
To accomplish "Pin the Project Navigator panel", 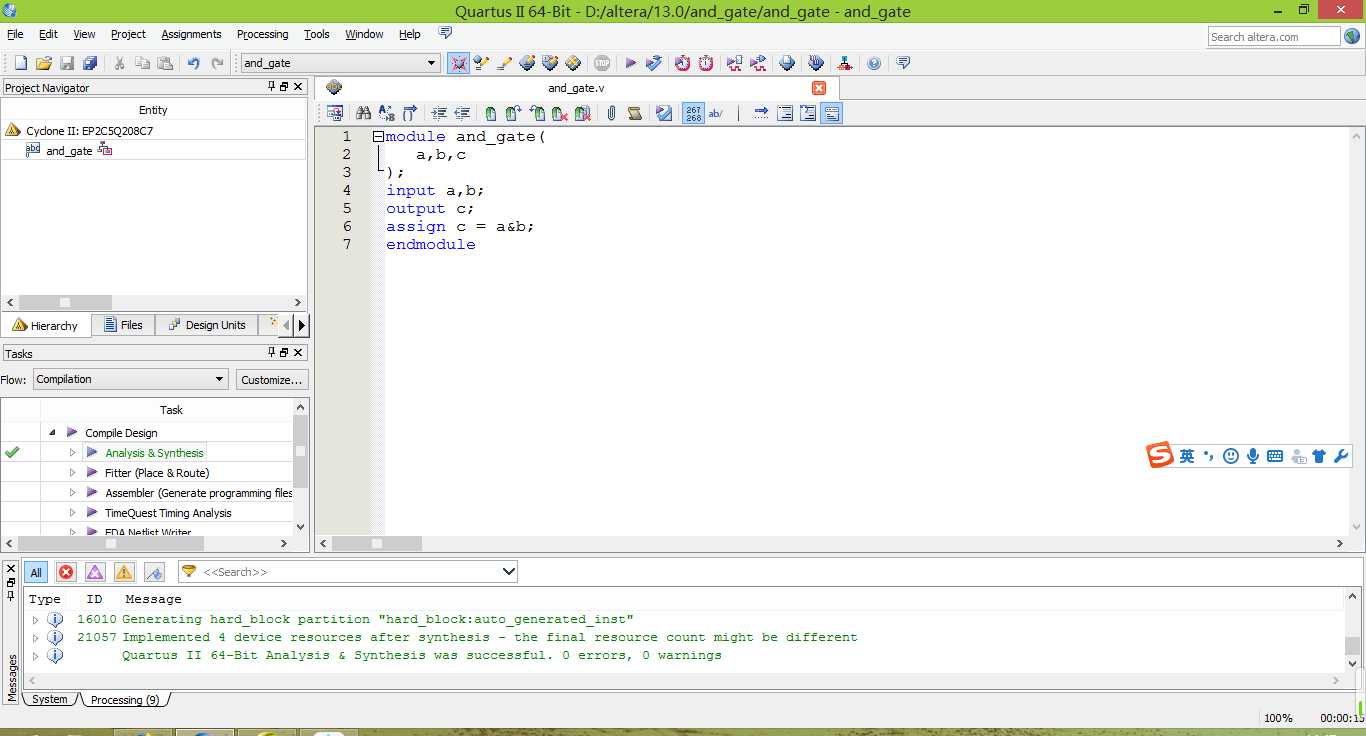I will (x=271, y=87).
